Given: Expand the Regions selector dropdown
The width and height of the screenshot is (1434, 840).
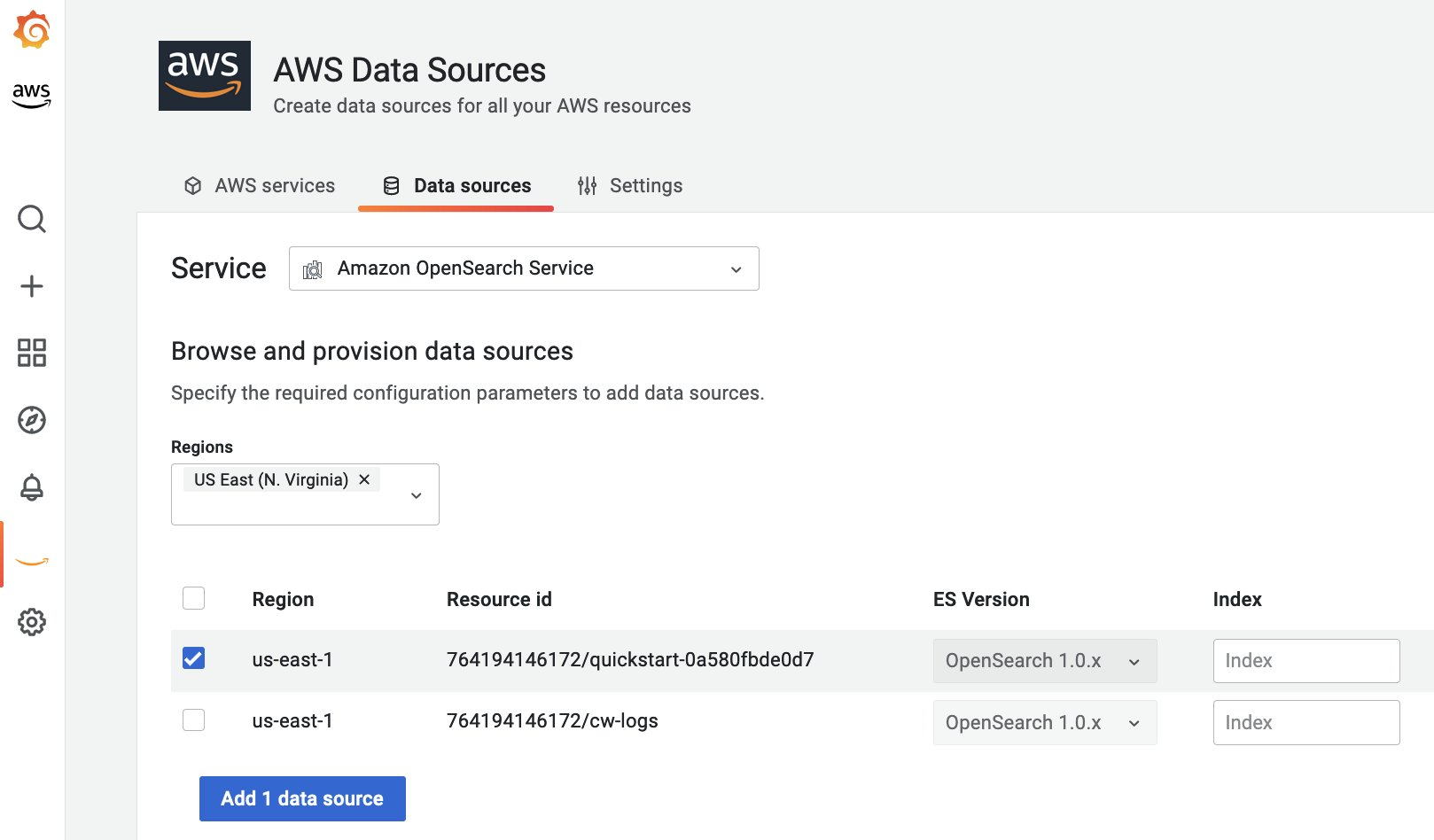Looking at the screenshot, I should click(x=415, y=494).
